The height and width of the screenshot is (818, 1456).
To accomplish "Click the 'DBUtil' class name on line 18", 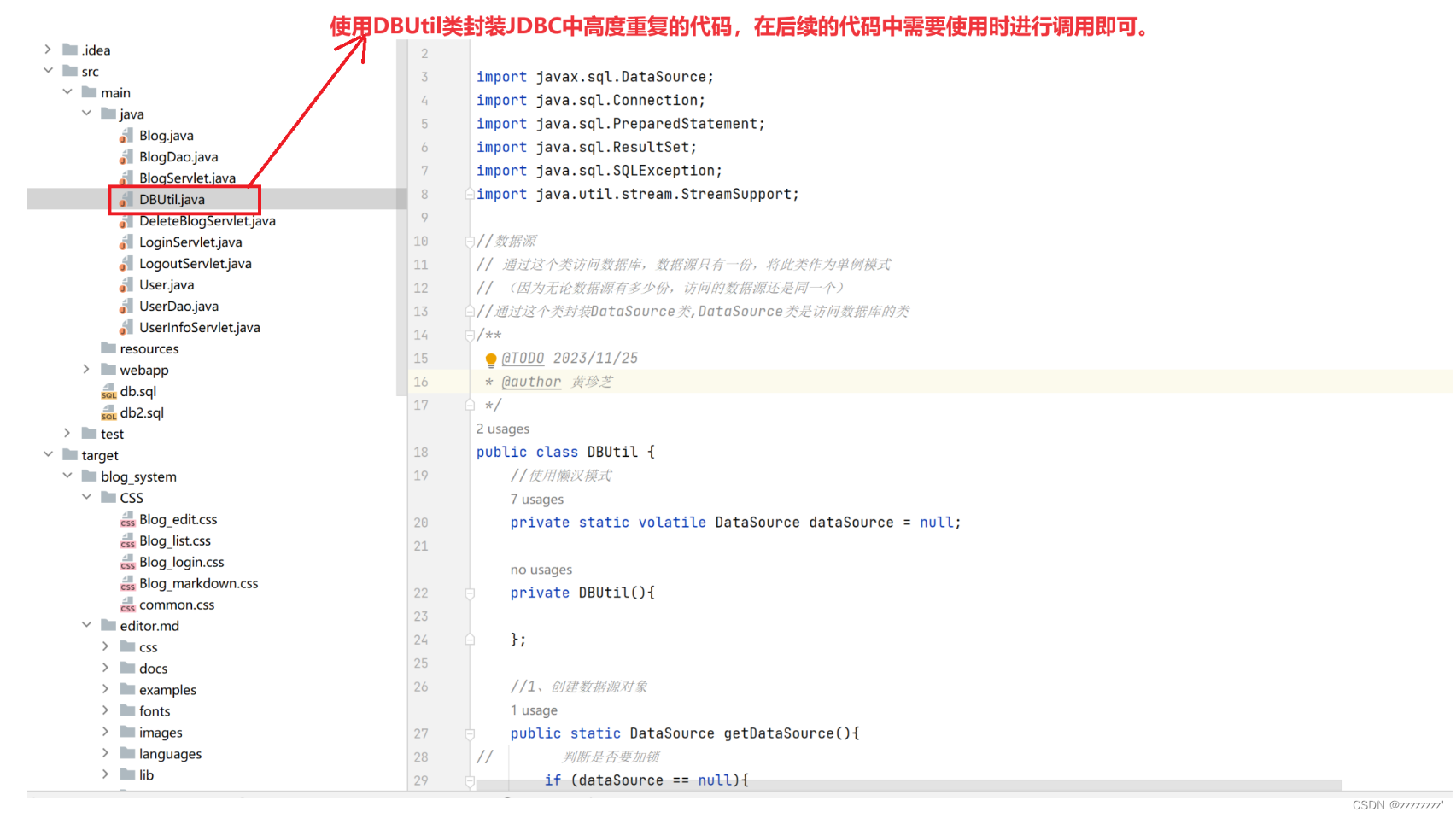I will point(612,453).
